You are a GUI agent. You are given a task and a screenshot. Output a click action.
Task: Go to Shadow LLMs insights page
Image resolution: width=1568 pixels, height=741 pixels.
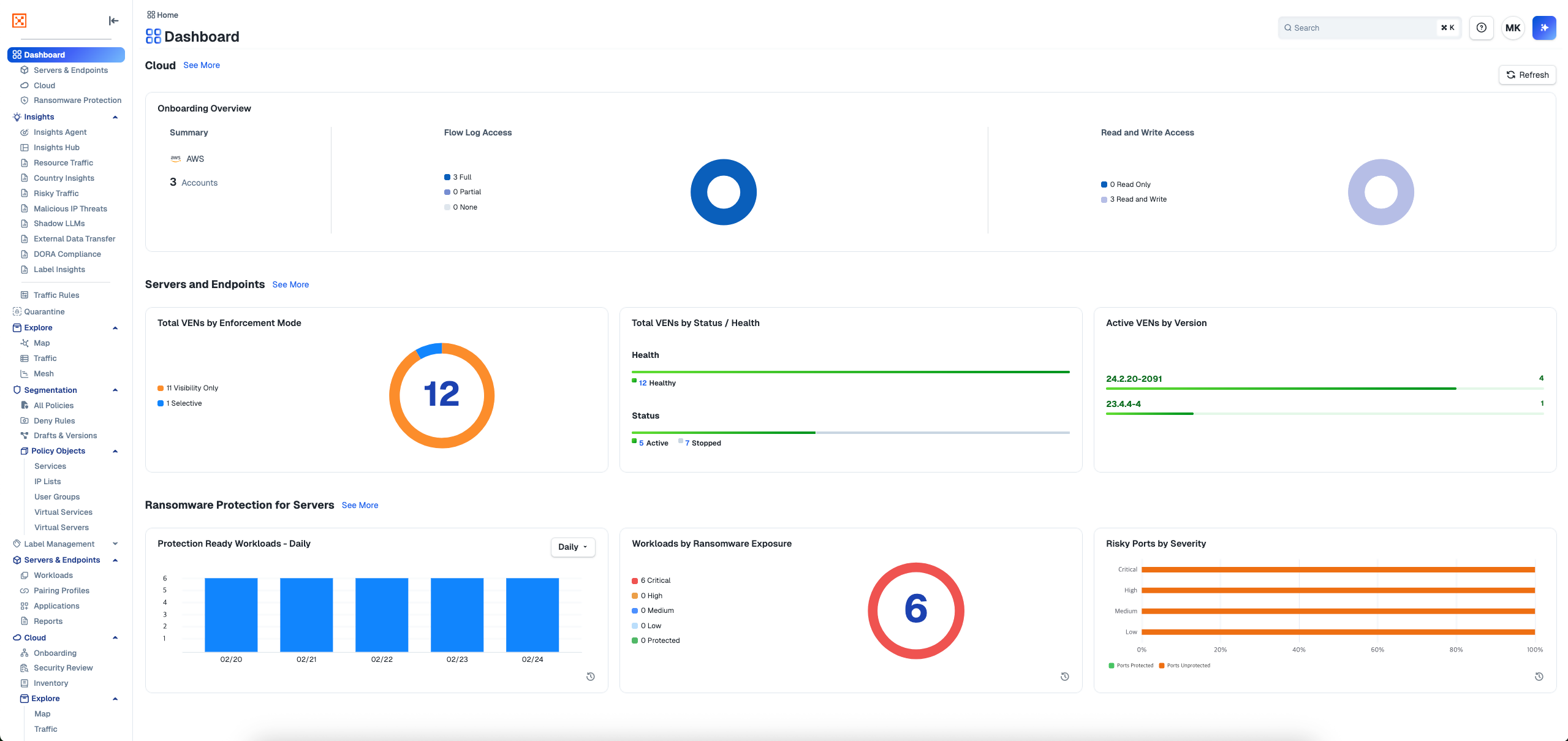tap(59, 224)
